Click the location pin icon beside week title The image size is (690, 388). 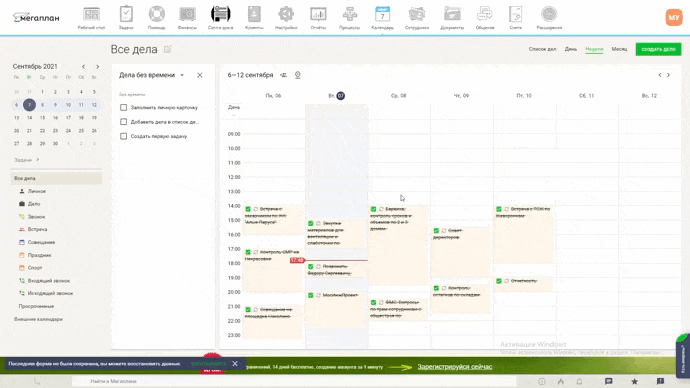tap(297, 75)
